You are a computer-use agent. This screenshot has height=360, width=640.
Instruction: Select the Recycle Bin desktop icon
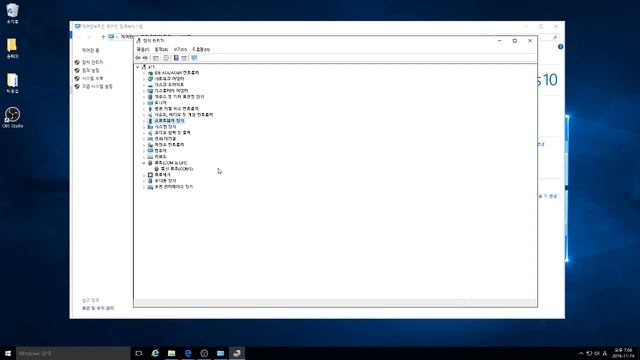[x=12, y=13]
